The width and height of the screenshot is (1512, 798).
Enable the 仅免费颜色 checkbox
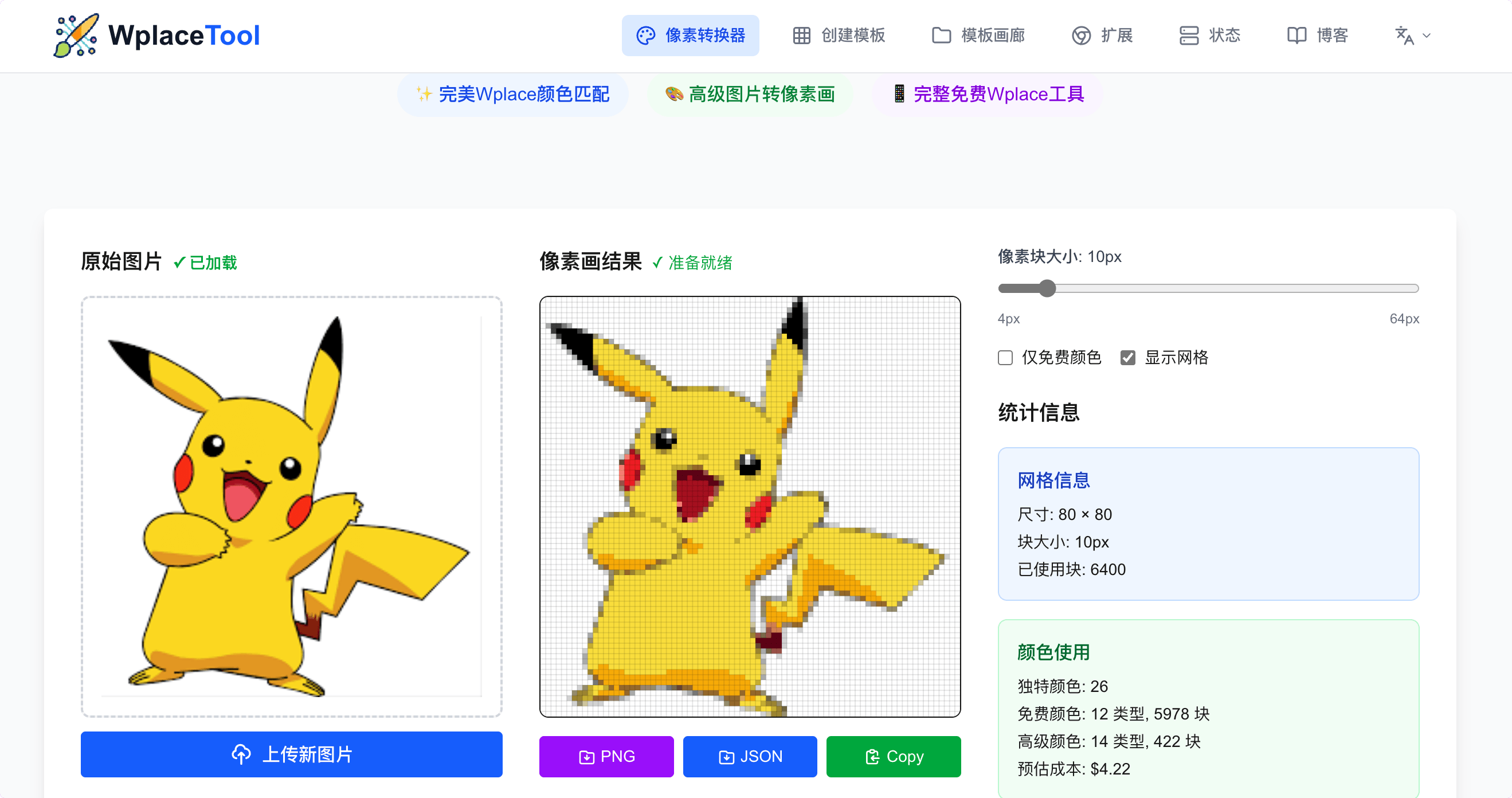[x=1005, y=358]
